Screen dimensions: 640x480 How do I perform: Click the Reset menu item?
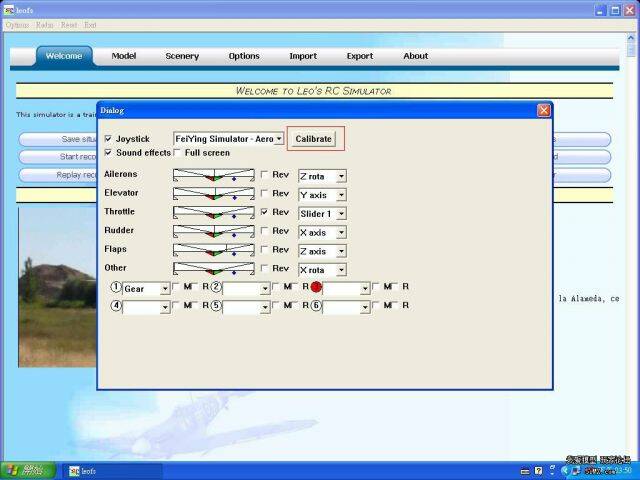coord(69,25)
